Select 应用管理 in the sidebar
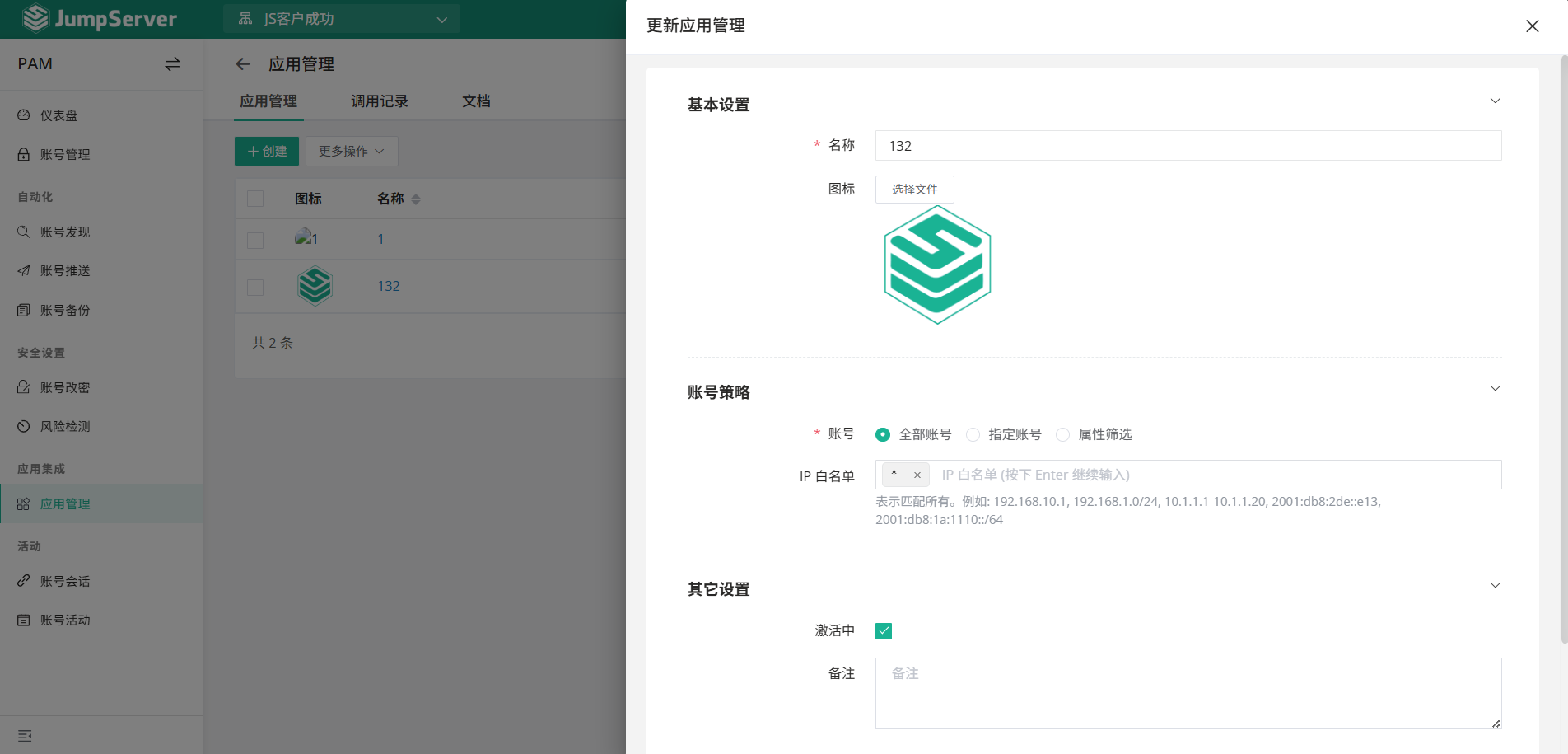Image resolution: width=1568 pixels, height=754 pixels. [x=101, y=503]
